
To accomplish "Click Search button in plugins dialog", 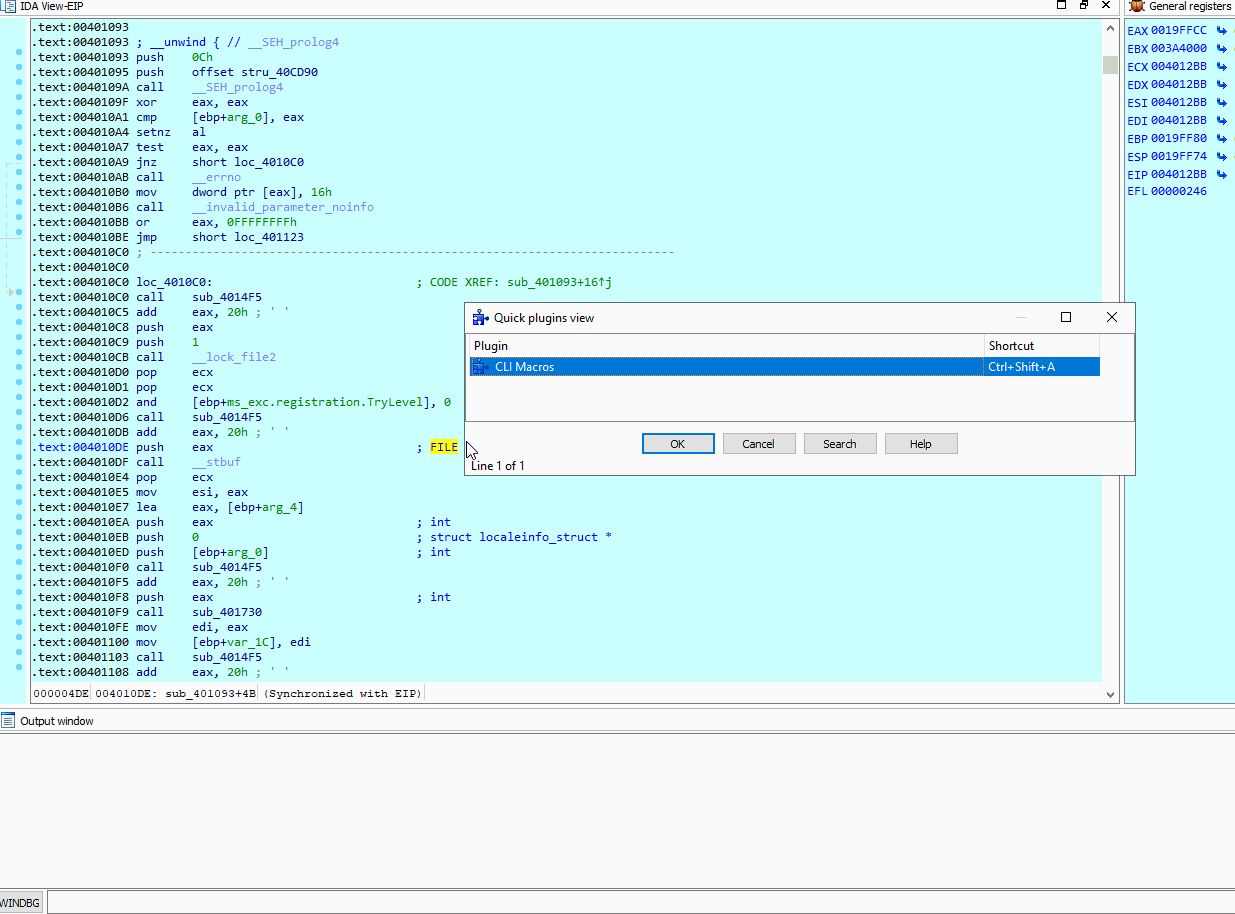I will tap(840, 444).
